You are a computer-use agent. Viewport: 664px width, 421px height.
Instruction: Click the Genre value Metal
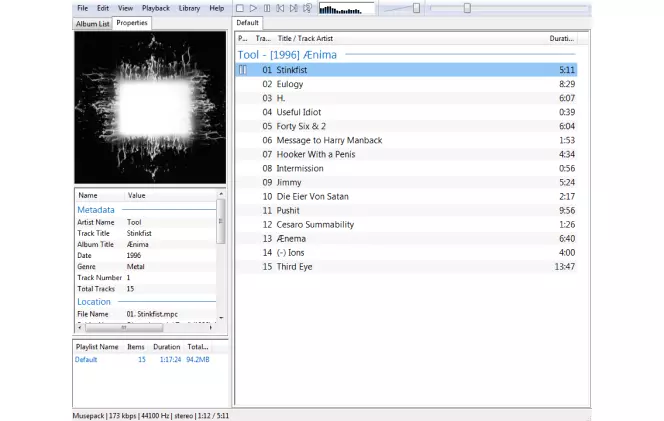(x=136, y=266)
